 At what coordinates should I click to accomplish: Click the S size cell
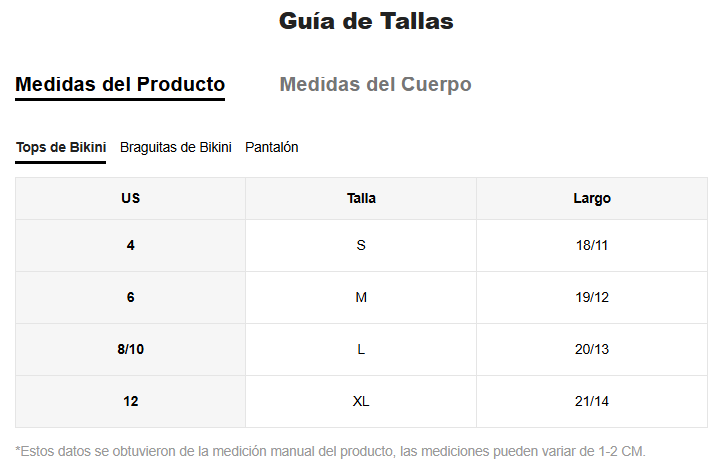(x=361, y=245)
